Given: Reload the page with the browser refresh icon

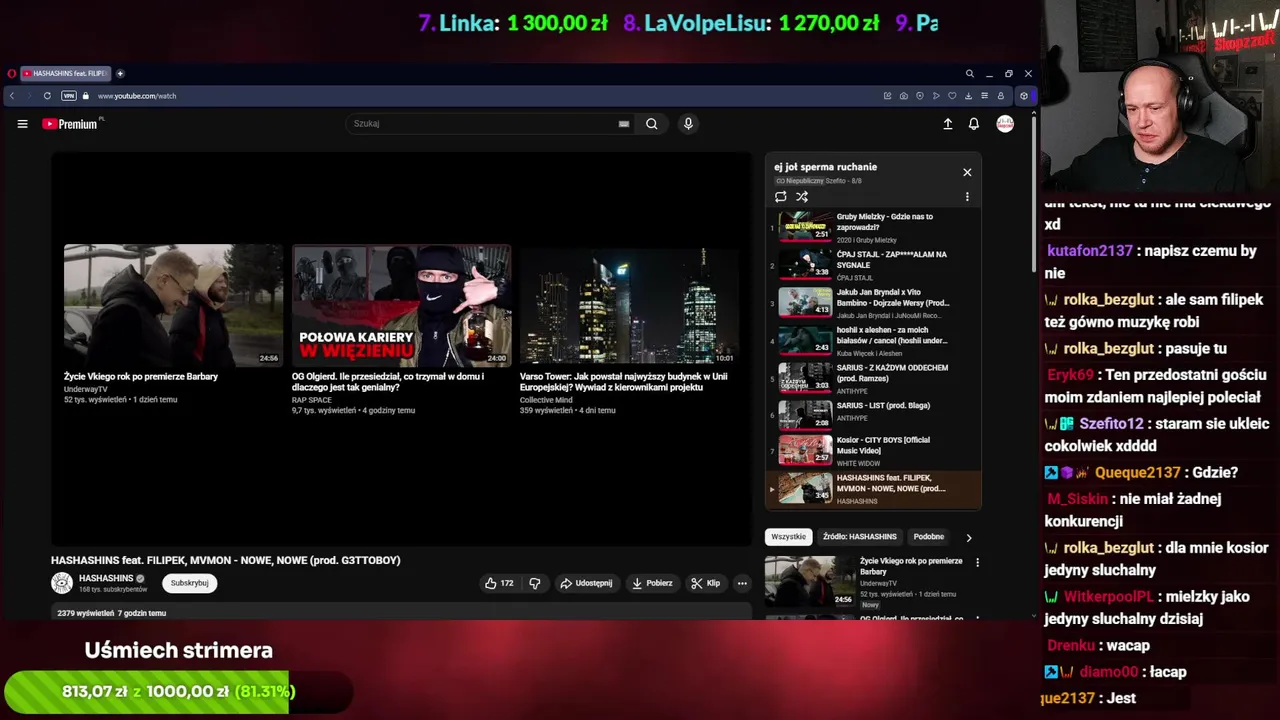Looking at the screenshot, I should click(47, 96).
